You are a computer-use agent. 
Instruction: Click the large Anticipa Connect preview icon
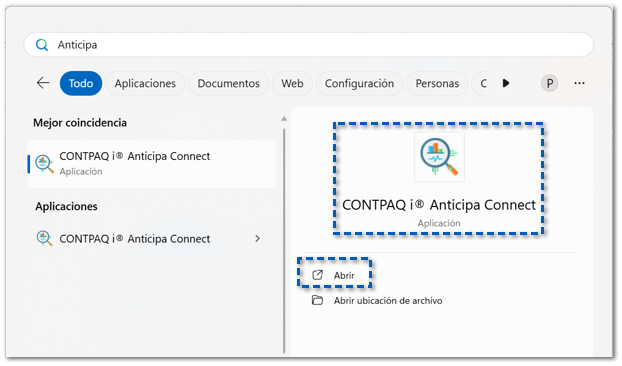click(439, 157)
